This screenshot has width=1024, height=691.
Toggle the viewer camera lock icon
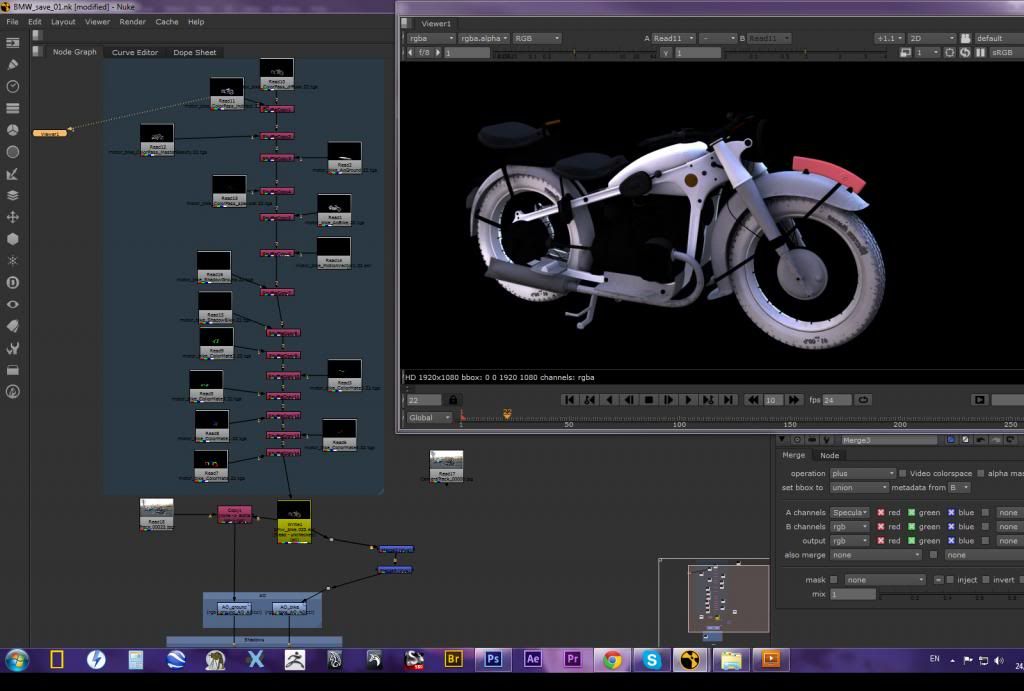[966, 39]
